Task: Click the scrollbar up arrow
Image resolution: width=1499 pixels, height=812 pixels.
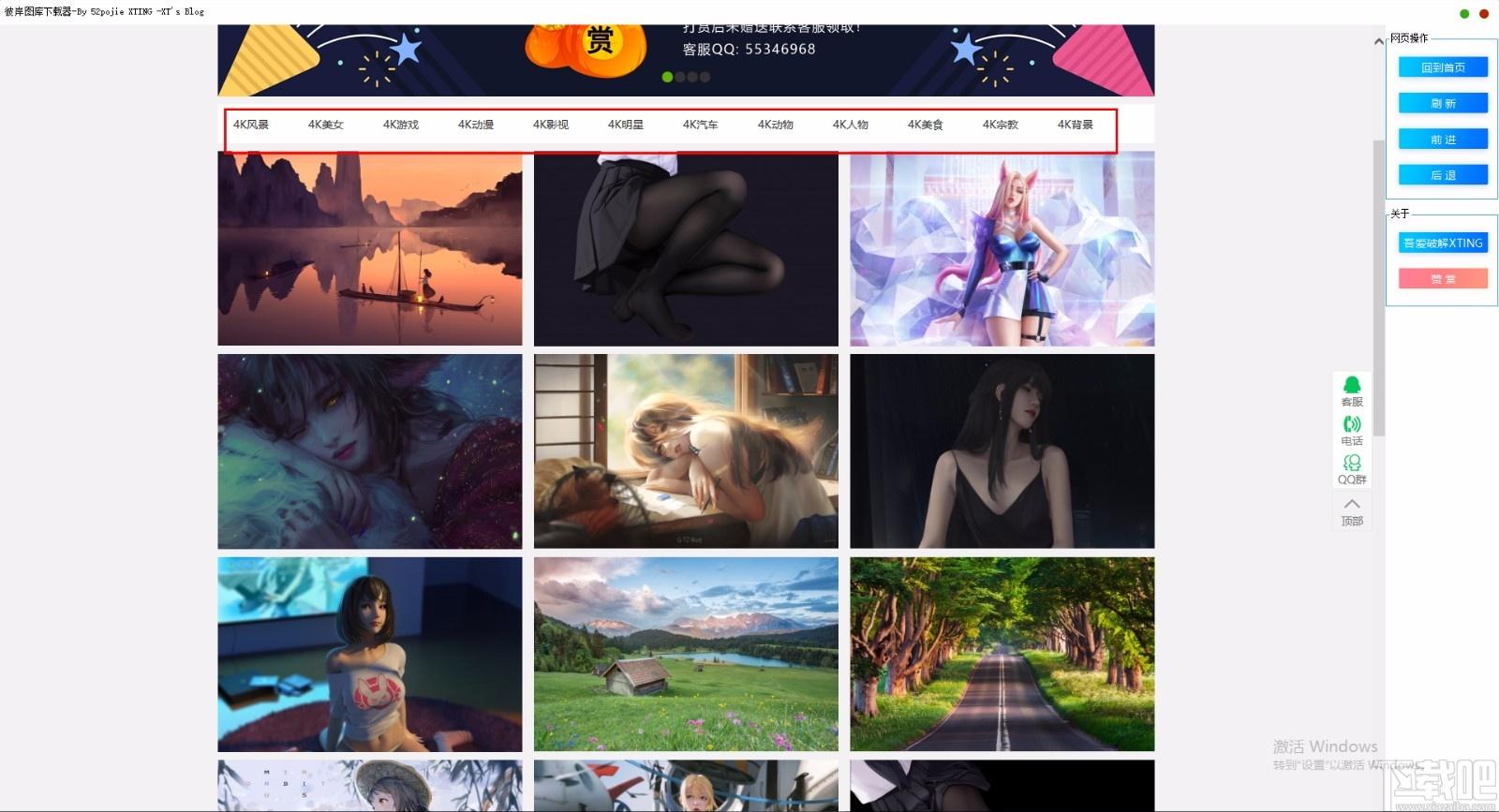Action: pyautogui.click(x=1378, y=41)
